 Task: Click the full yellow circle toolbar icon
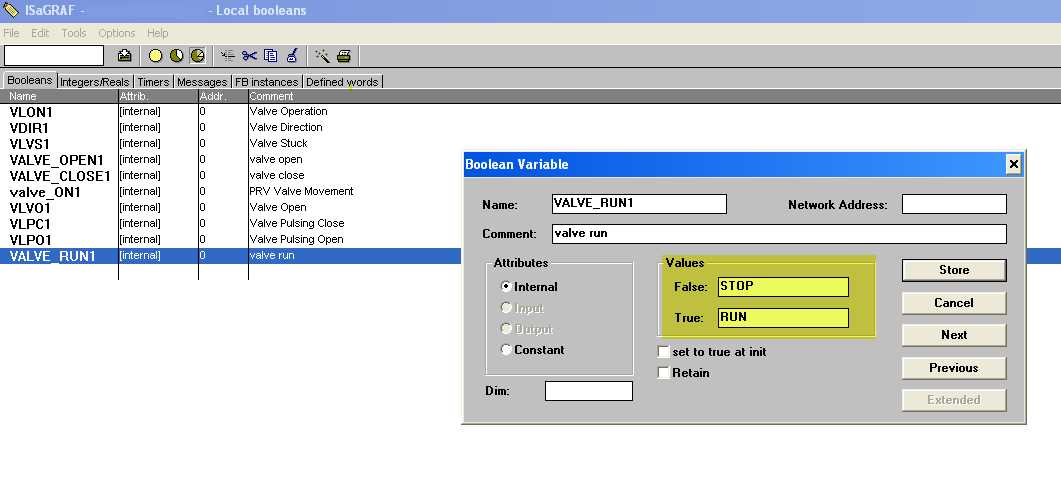(x=156, y=55)
